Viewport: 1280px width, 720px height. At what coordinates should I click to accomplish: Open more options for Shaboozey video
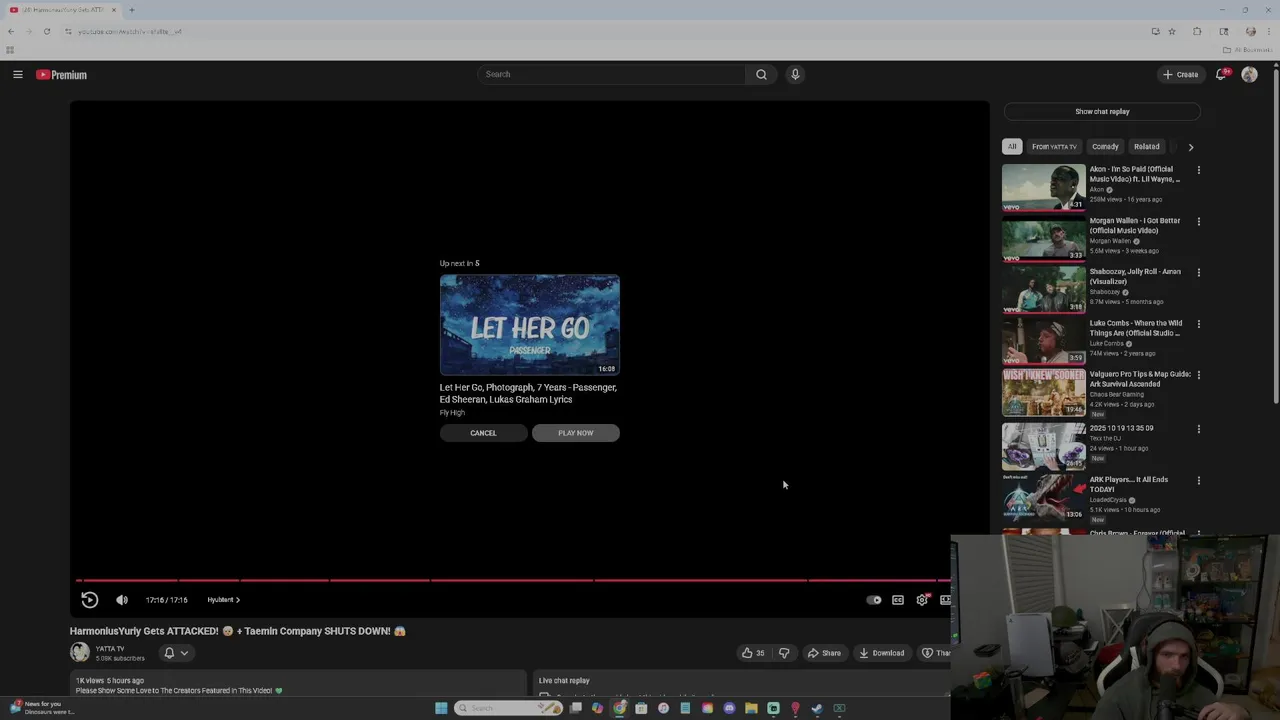(1198, 272)
